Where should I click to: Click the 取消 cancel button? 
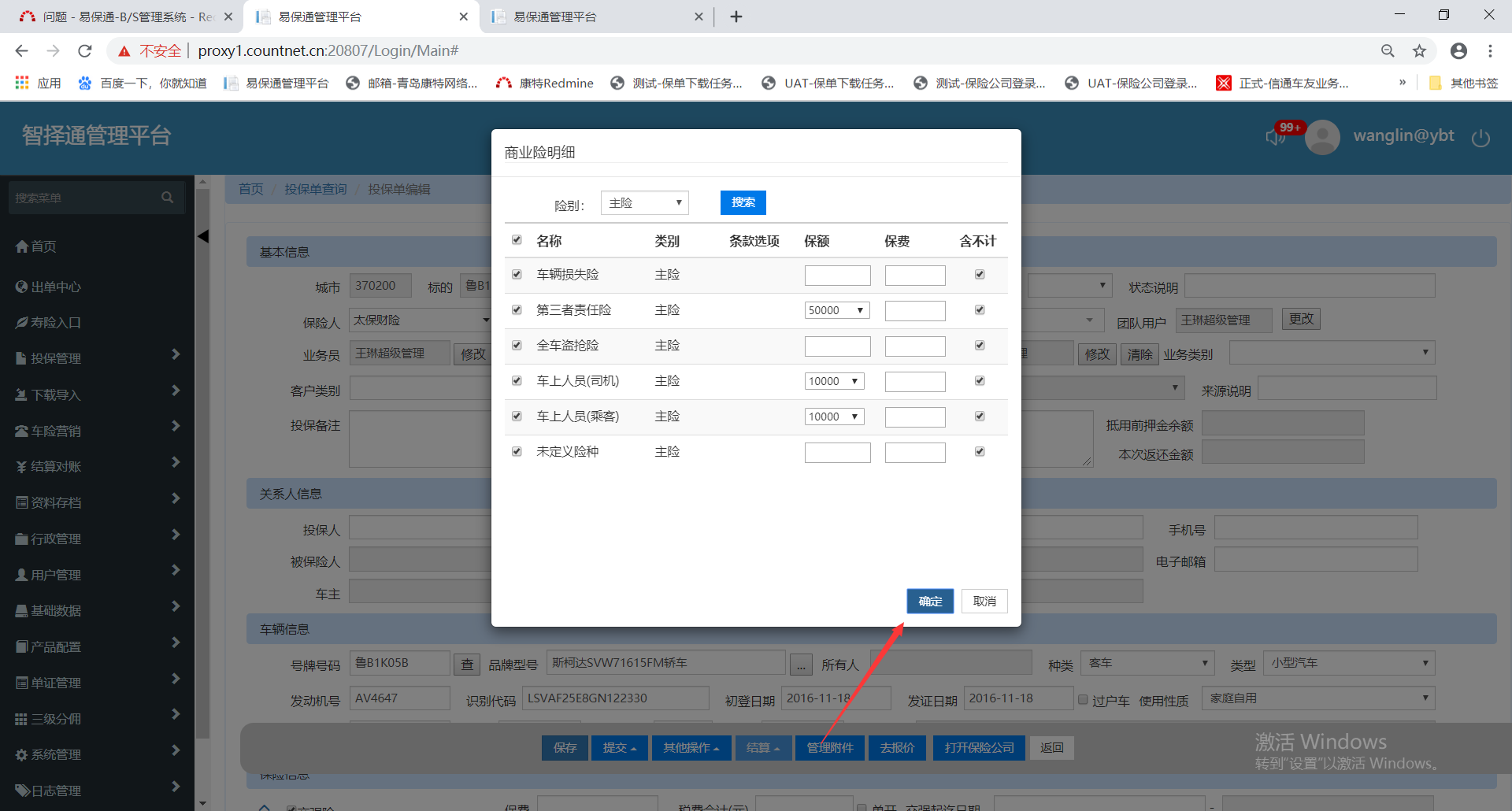[984, 602]
